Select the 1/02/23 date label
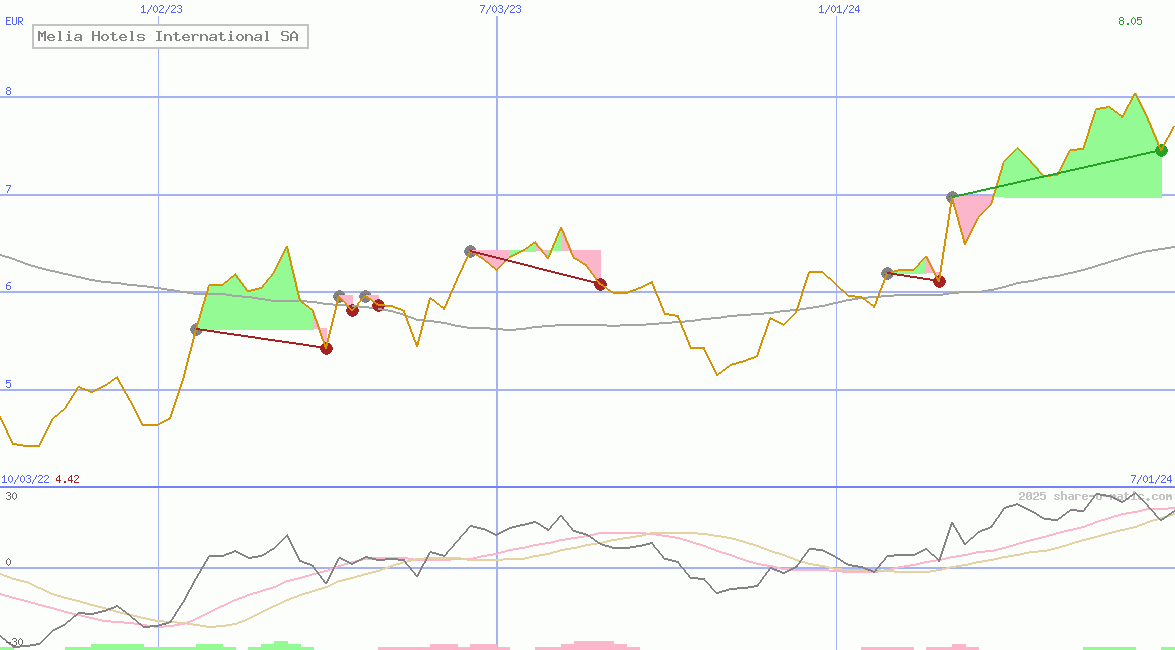The image size is (1175, 650). [x=161, y=9]
